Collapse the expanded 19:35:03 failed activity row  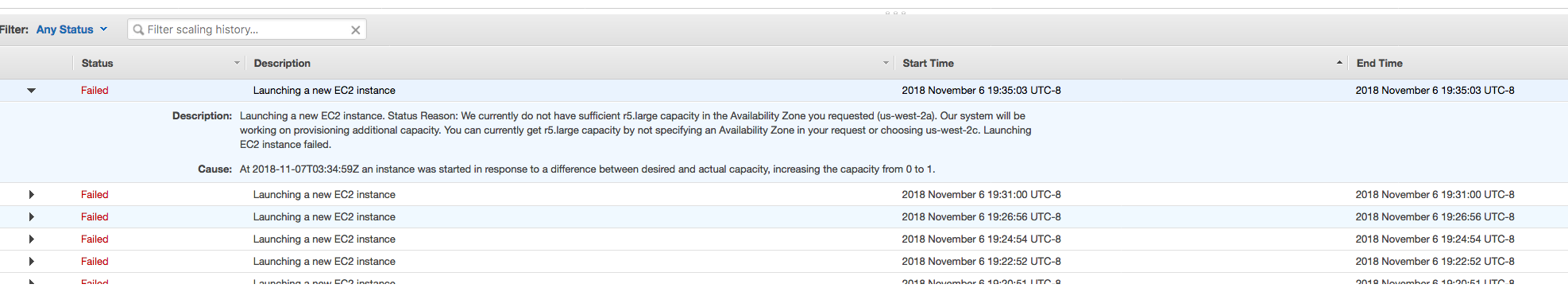point(32,91)
